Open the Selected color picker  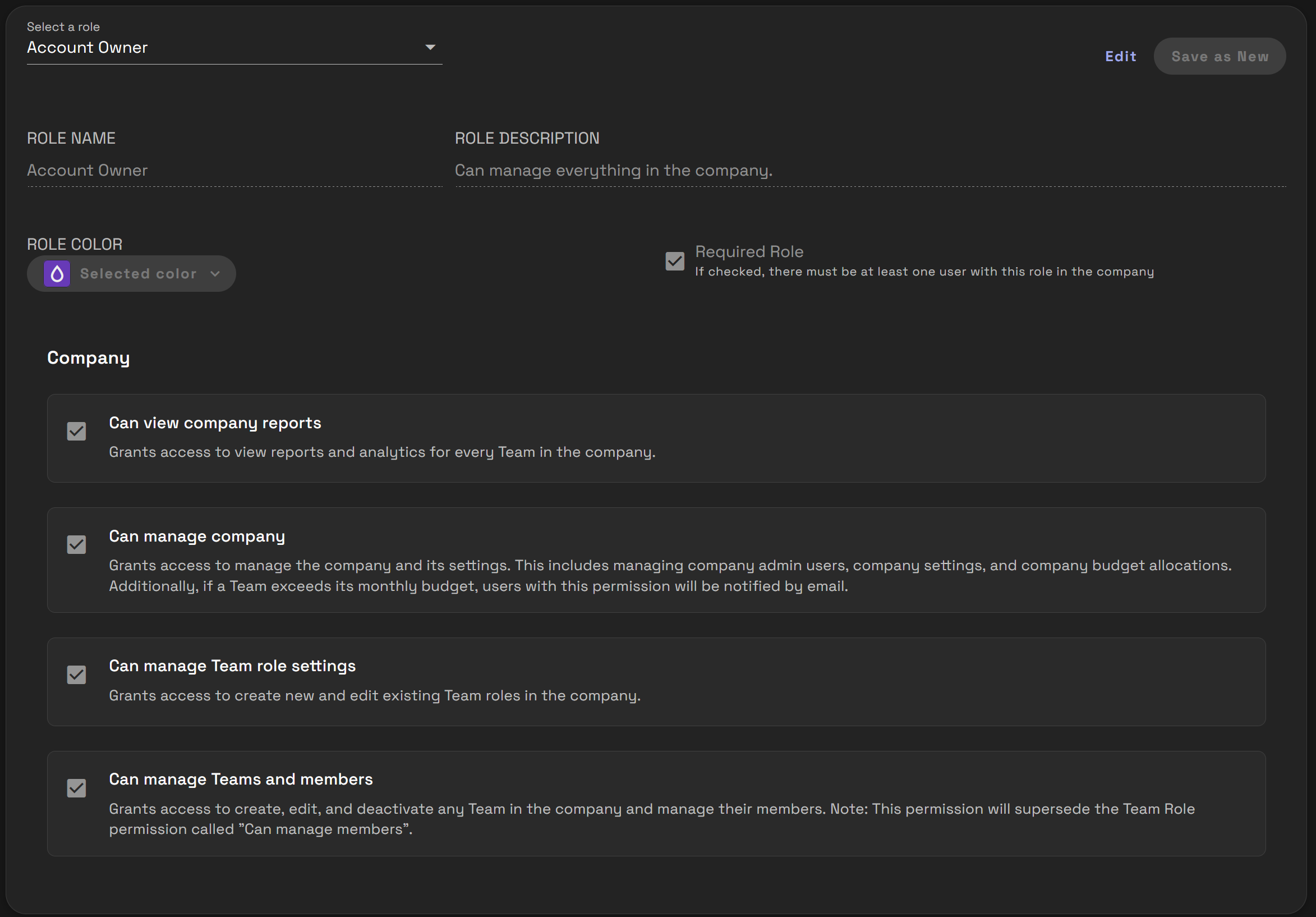point(131,273)
